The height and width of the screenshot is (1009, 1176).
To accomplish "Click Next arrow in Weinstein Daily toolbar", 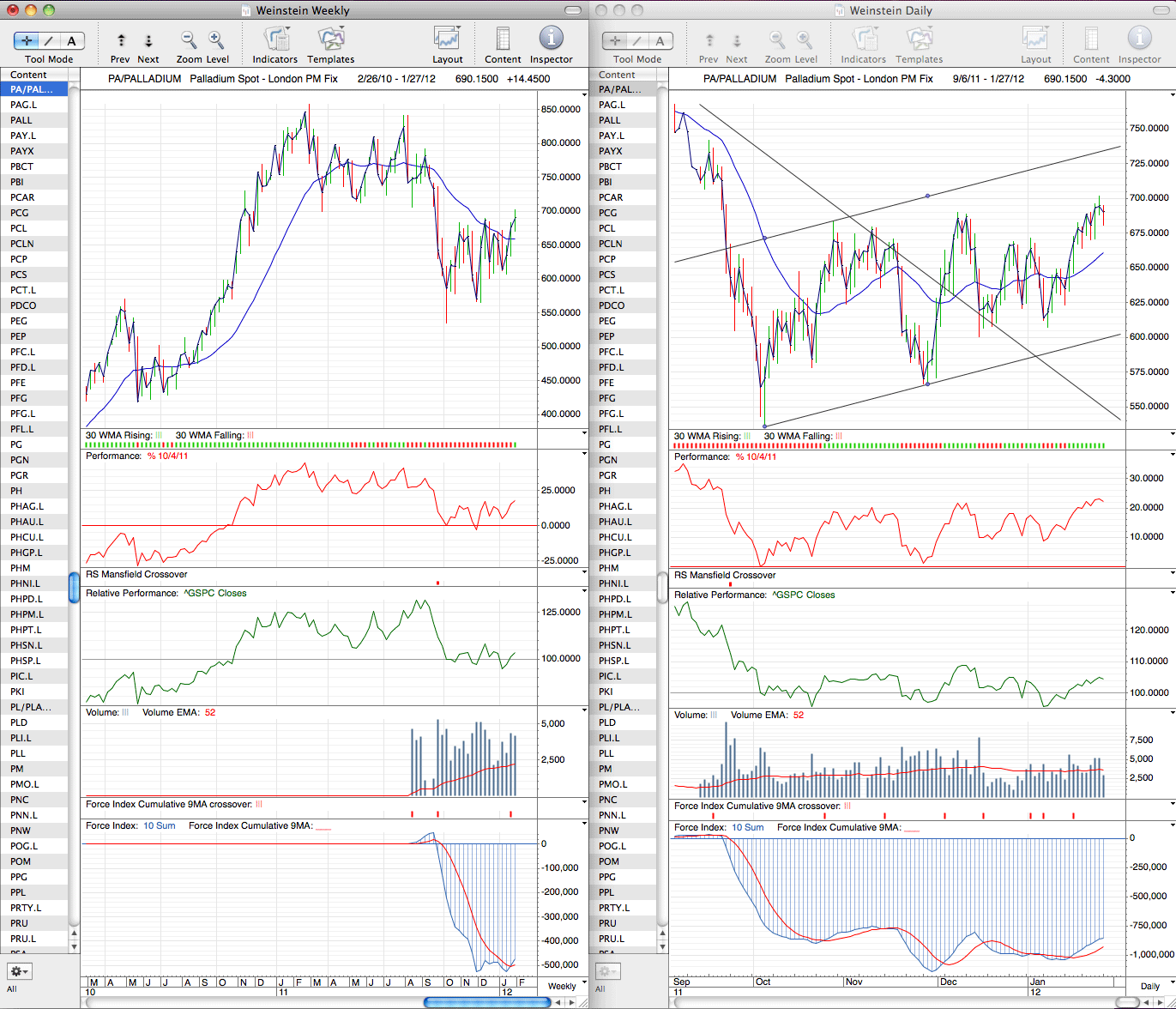I will click(737, 40).
